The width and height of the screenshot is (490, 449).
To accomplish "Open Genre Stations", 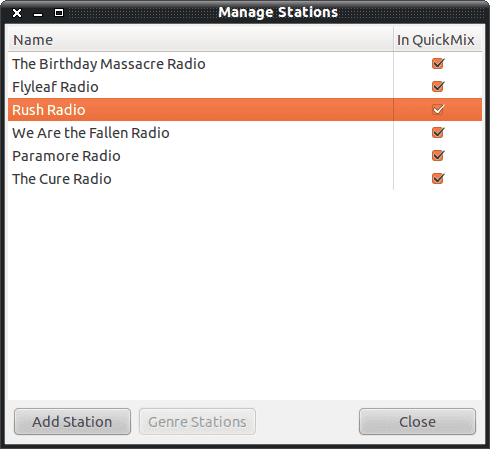I will 197,422.
